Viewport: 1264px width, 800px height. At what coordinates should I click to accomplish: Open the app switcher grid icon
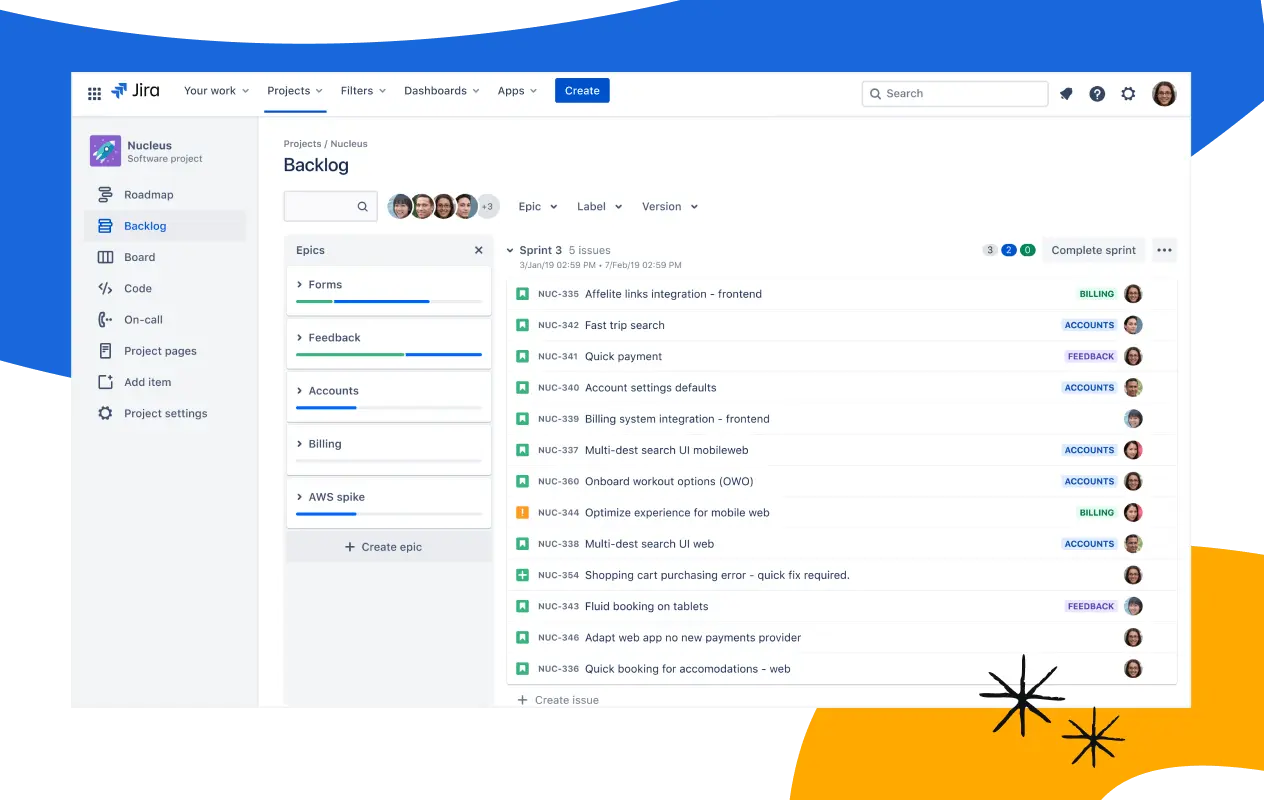point(94,93)
